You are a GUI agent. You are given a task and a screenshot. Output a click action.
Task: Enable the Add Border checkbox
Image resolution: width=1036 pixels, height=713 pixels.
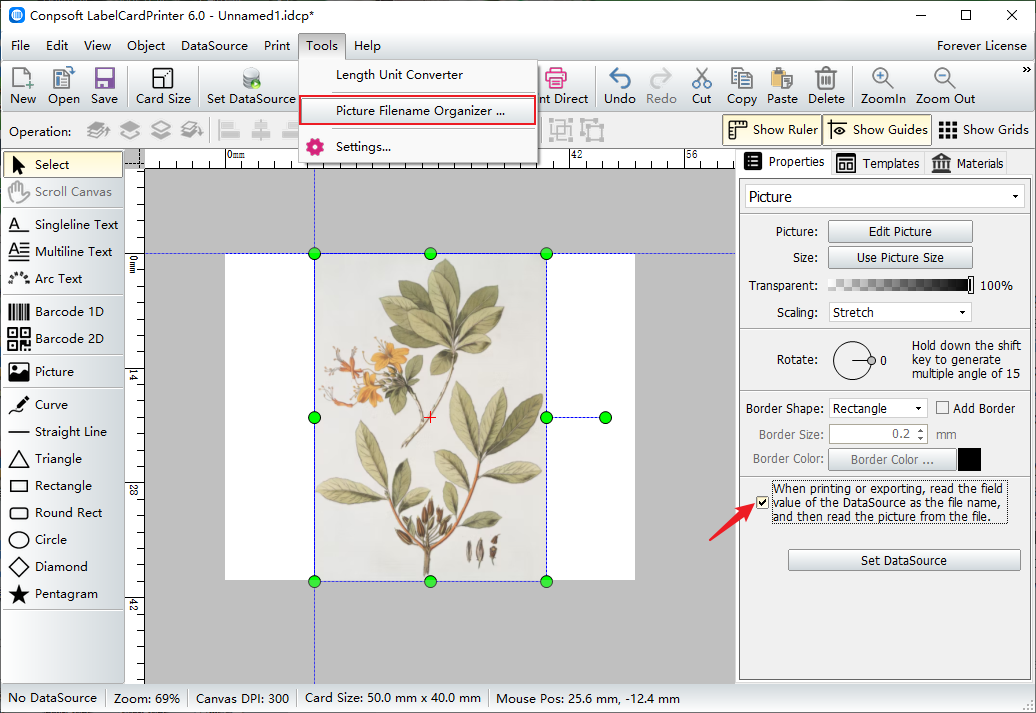pyautogui.click(x=942, y=408)
